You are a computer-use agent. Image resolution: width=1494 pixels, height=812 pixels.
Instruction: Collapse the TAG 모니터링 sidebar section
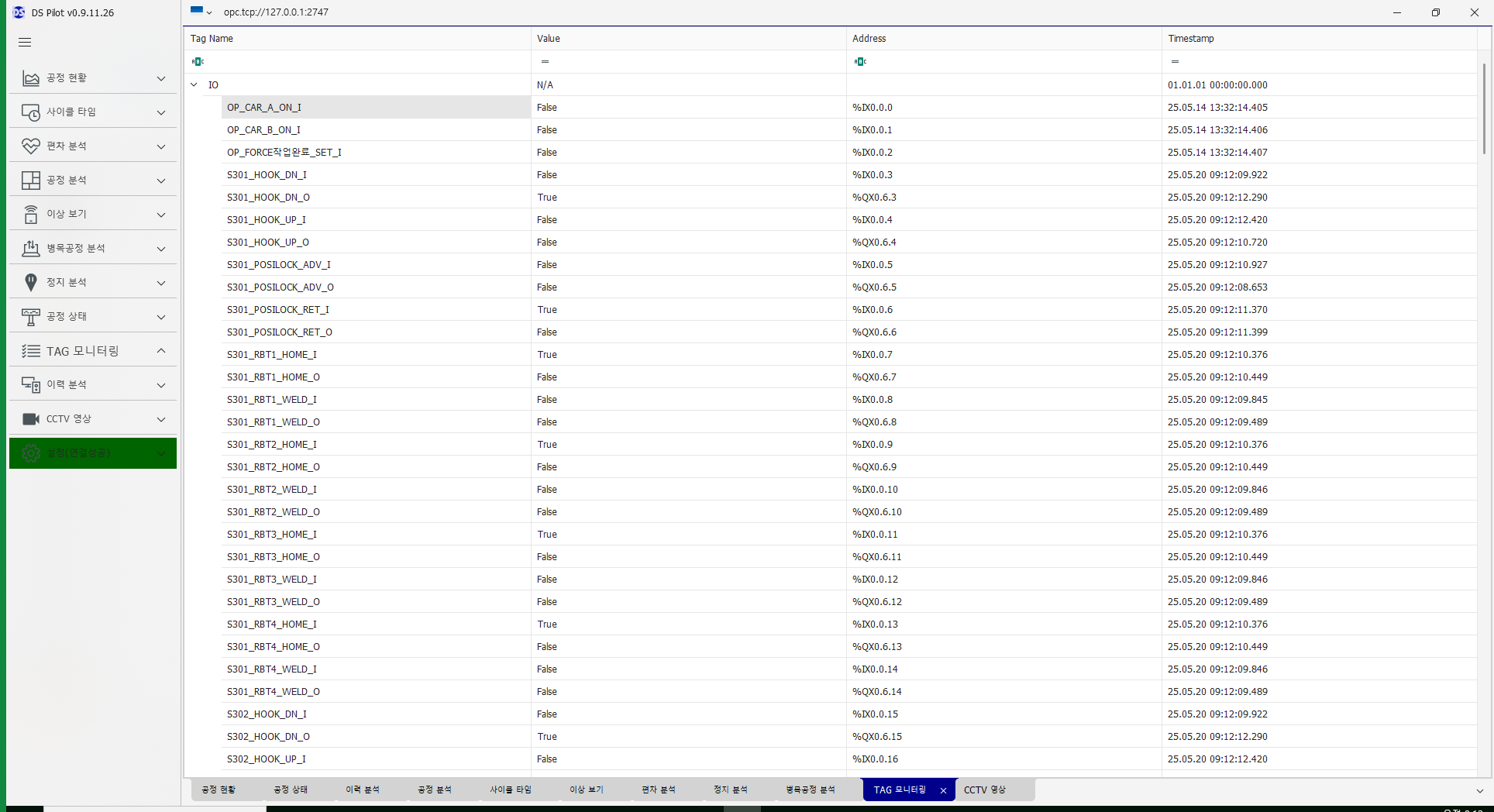click(161, 351)
